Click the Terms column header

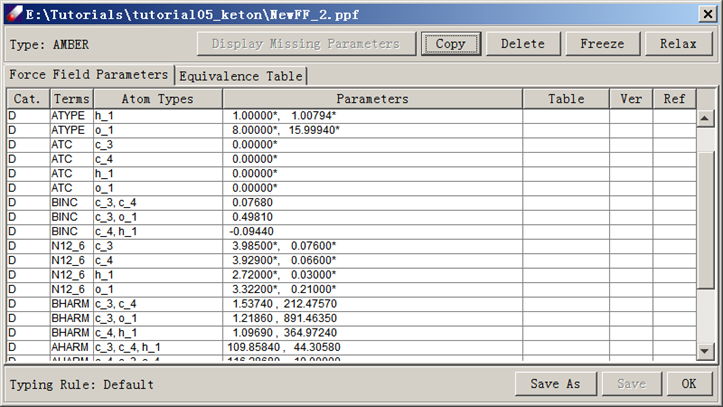point(71,99)
